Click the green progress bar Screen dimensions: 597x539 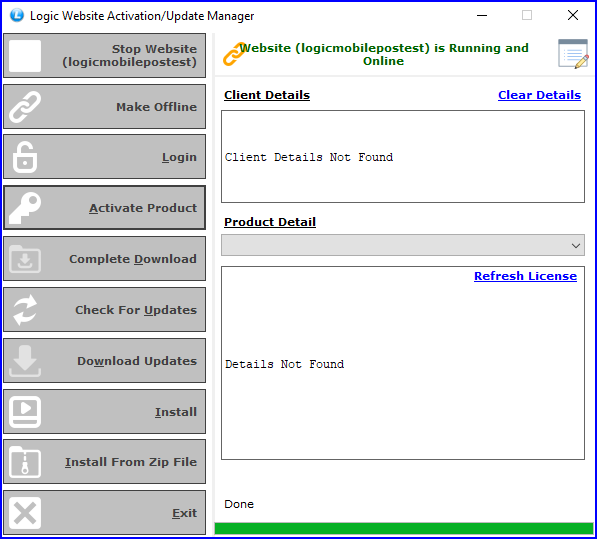404,528
